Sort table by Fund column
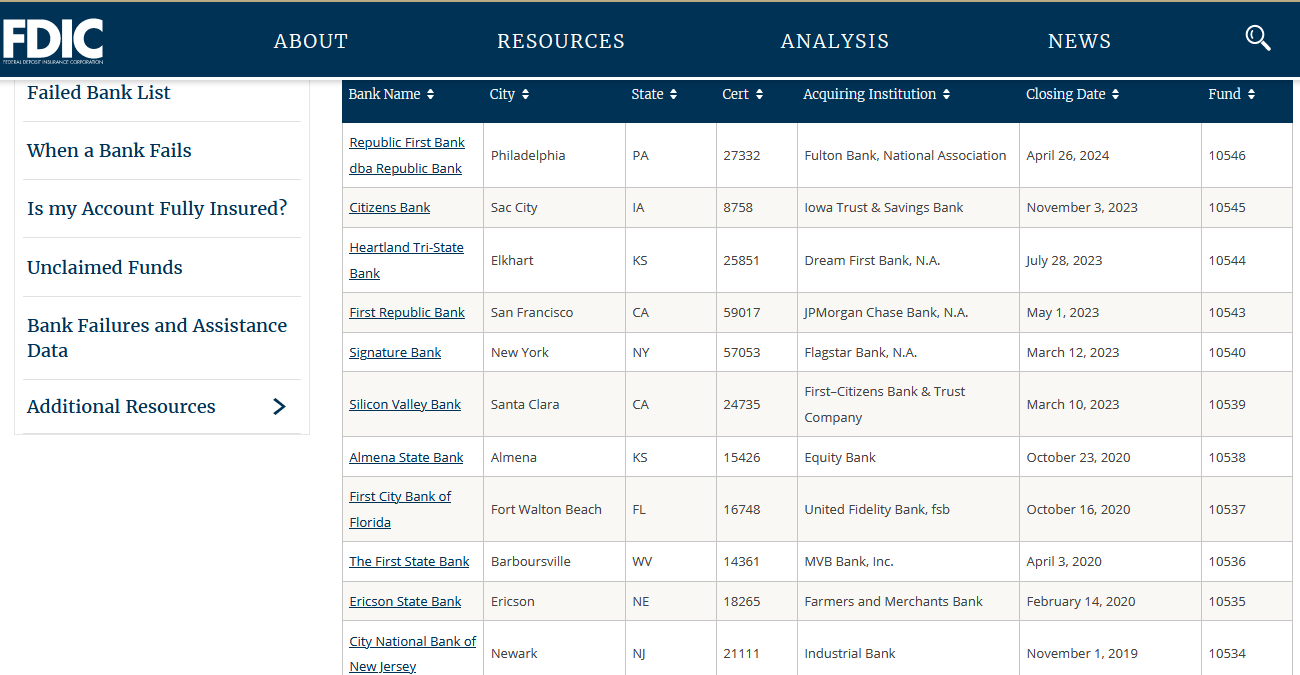1300x675 pixels. [1231, 94]
